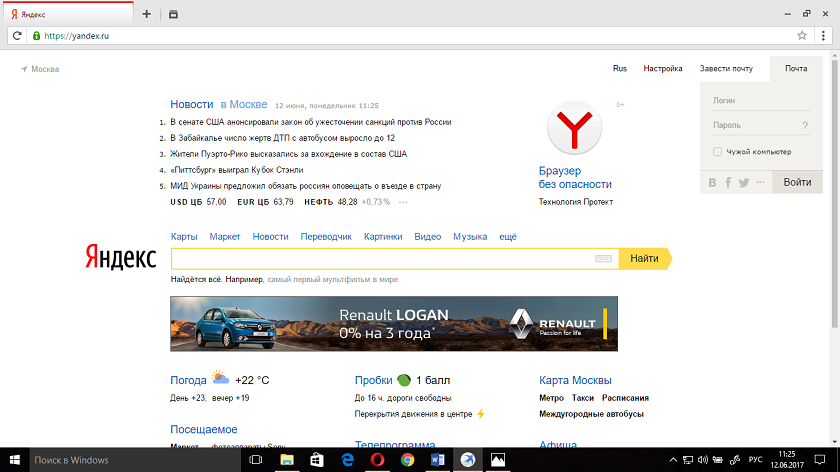Open Task View on the taskbar
This screenshot has width=840, height=472.
point(256,460)
